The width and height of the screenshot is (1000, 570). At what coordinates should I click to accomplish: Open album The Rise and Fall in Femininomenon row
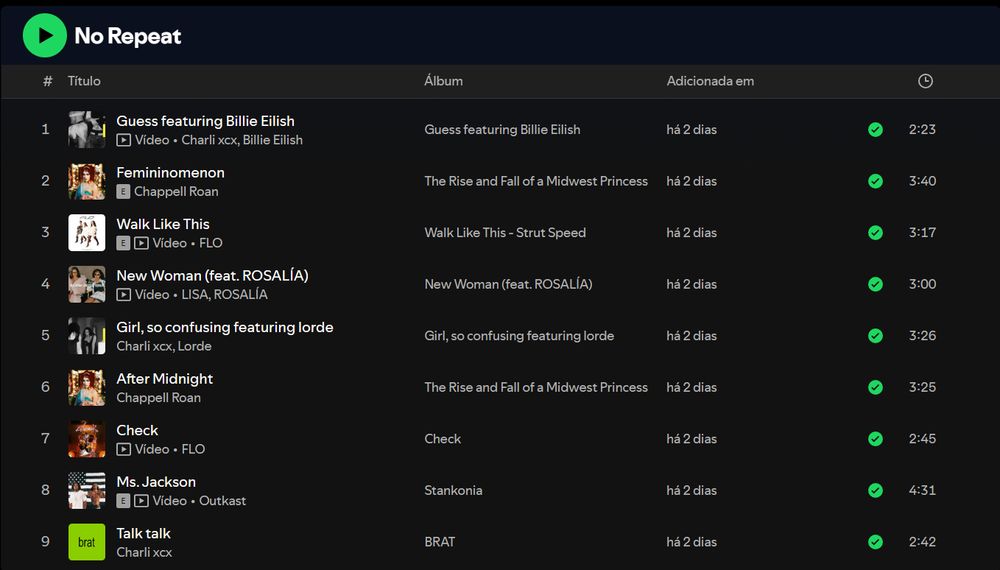536,181
